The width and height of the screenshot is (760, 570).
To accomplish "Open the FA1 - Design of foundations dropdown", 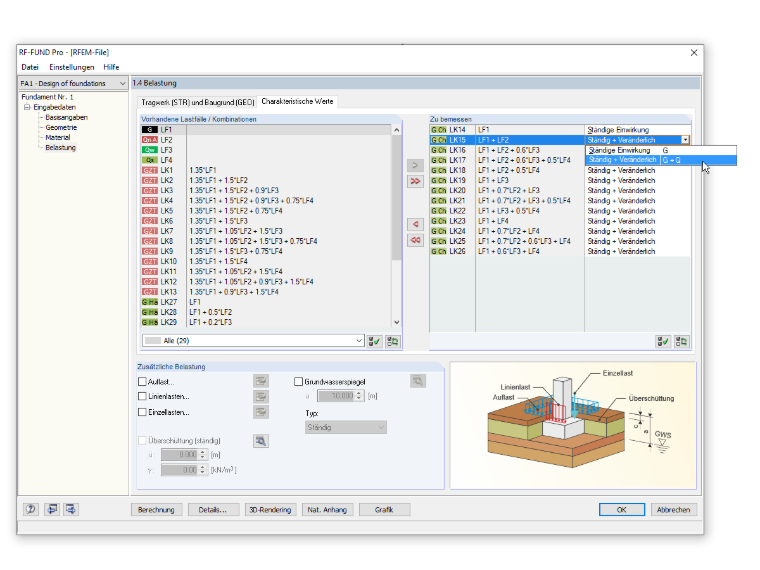I will click(x=73, y=83).
